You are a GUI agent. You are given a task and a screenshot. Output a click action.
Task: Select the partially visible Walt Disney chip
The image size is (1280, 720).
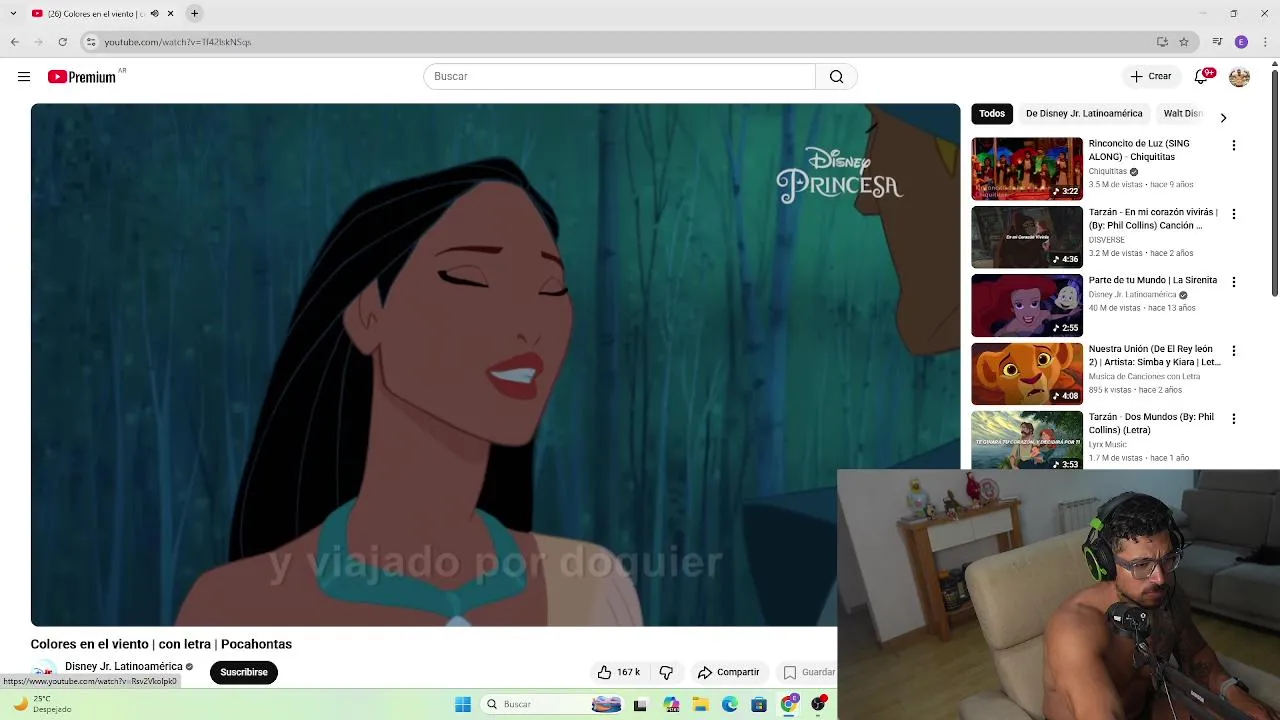[1182, 114]
